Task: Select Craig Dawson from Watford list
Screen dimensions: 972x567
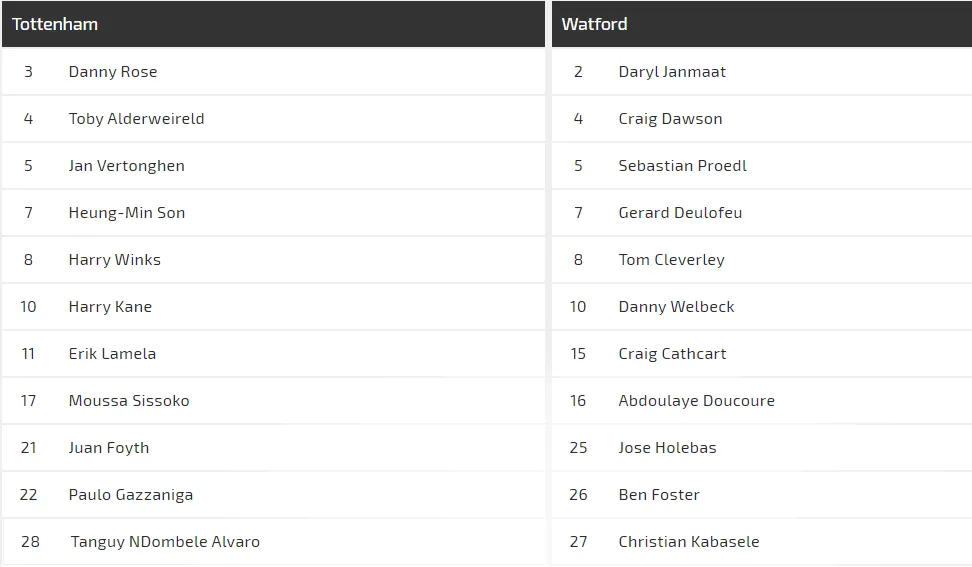Action: pyautogui.click(x=670, y=119)
